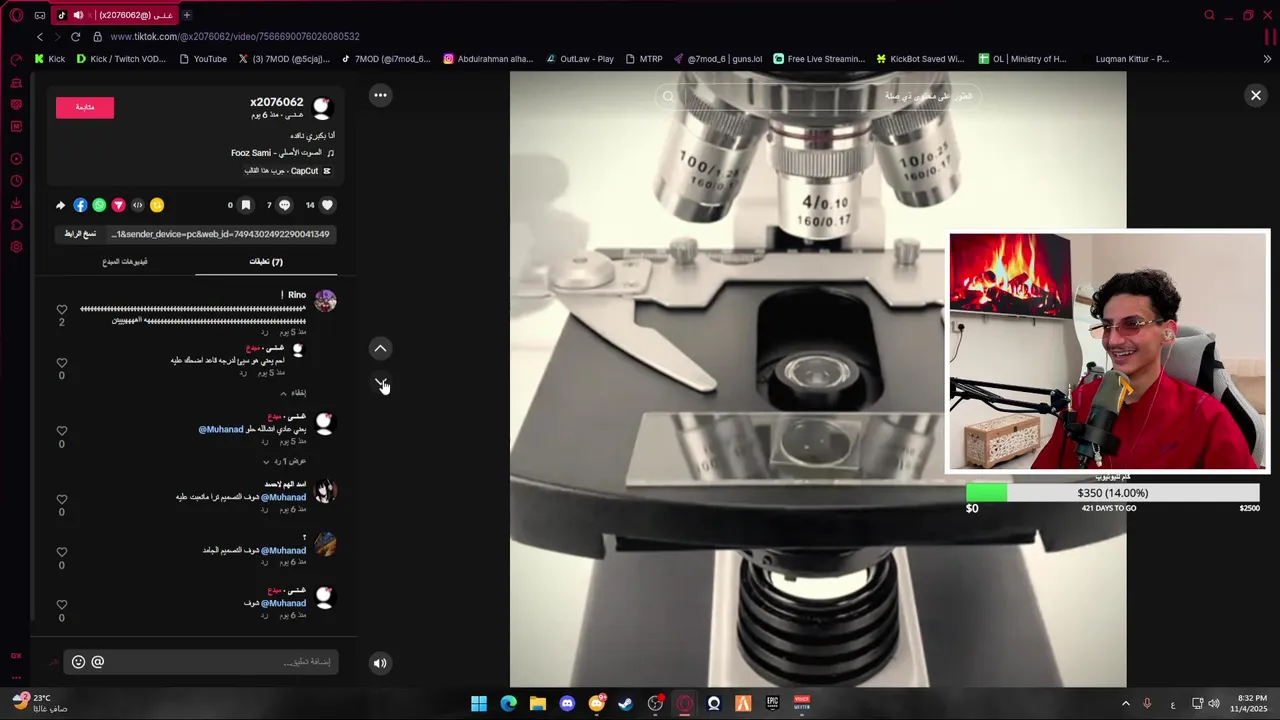Open the KickBot Saved bookmark
This screenshot has height=720, width=1280.
click(920, 59)
